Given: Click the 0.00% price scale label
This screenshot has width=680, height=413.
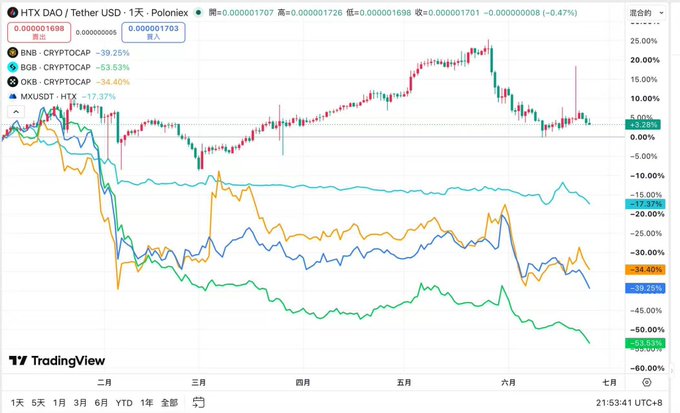Looking at the screenshot, I should pyautogui.click(x=643, y=137).
